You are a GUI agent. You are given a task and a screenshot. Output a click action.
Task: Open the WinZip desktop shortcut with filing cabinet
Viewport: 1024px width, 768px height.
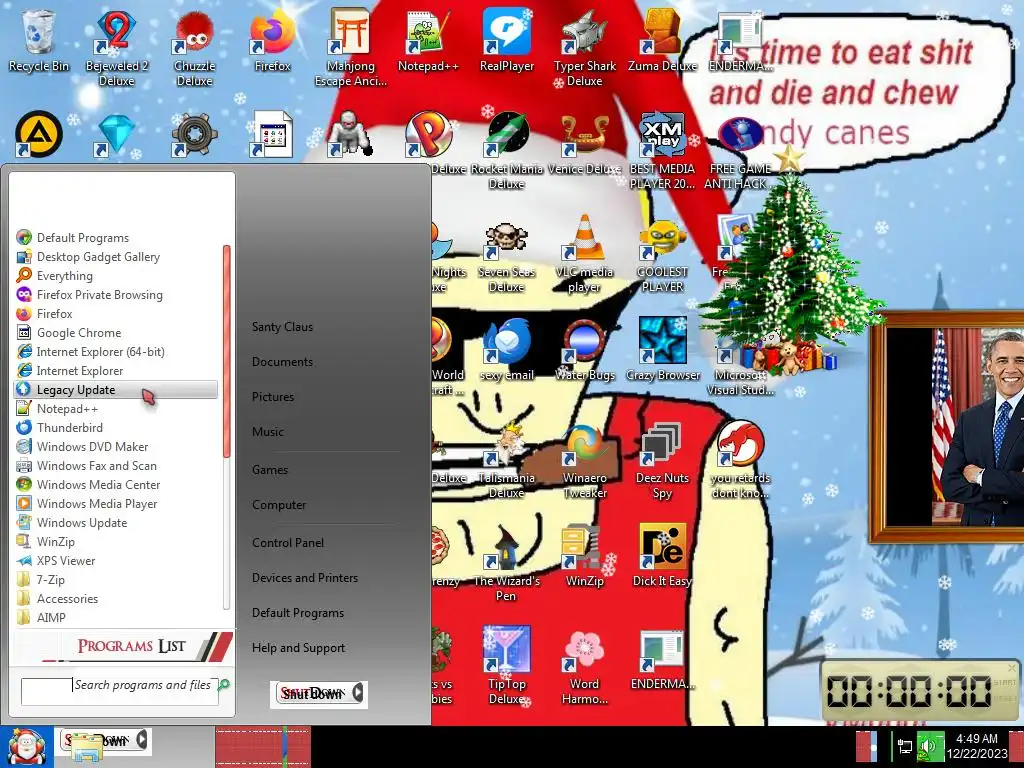pos(584,556)
